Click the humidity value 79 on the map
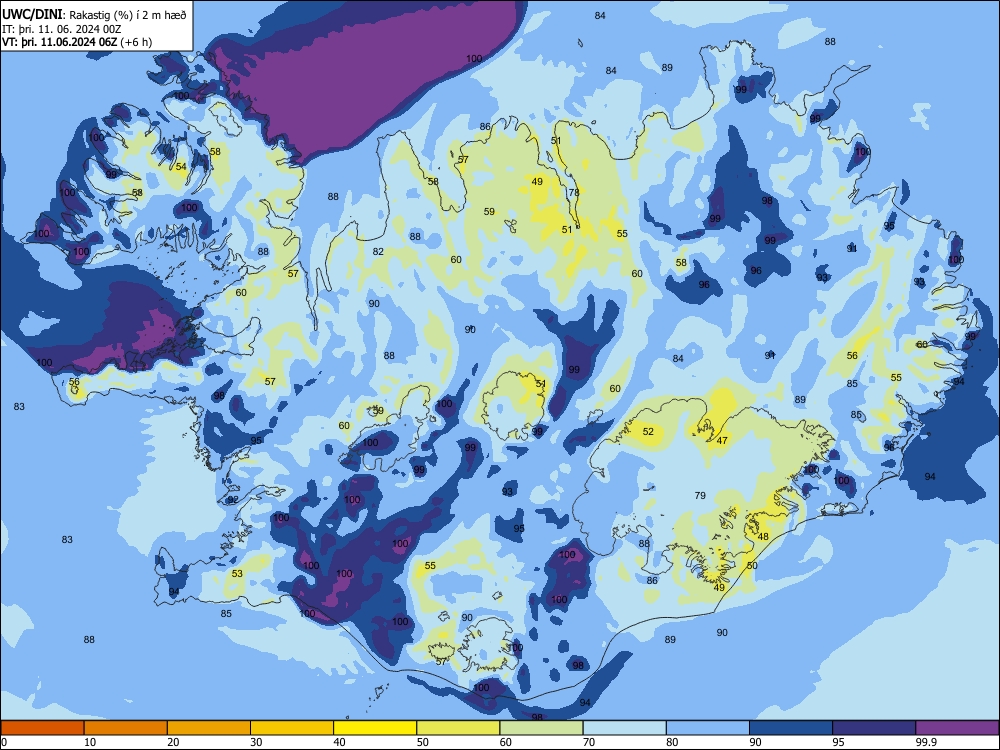This screenshot has height=750, width=1000. click(x=700, y=496)
